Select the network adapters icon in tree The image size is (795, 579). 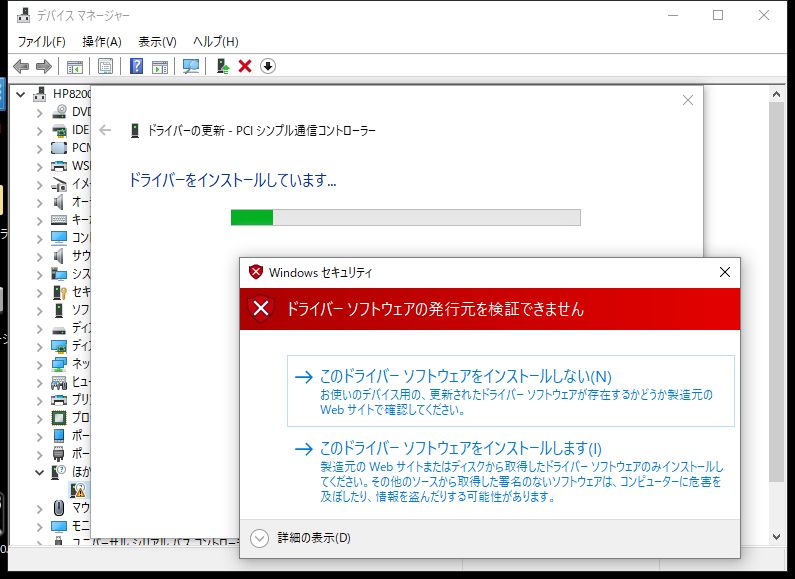[x=59, y=364]
